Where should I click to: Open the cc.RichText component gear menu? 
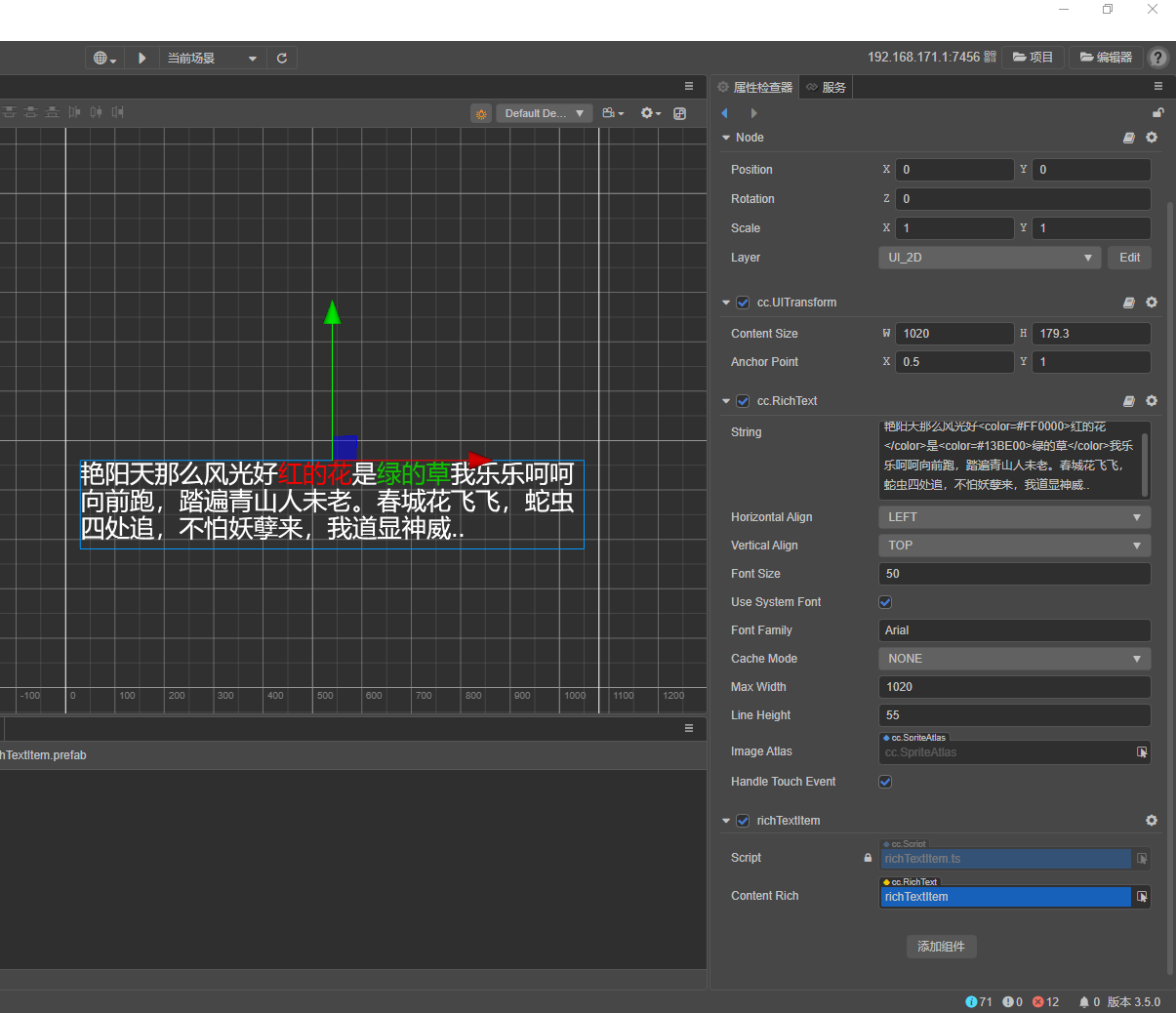tap(1152, 401)
